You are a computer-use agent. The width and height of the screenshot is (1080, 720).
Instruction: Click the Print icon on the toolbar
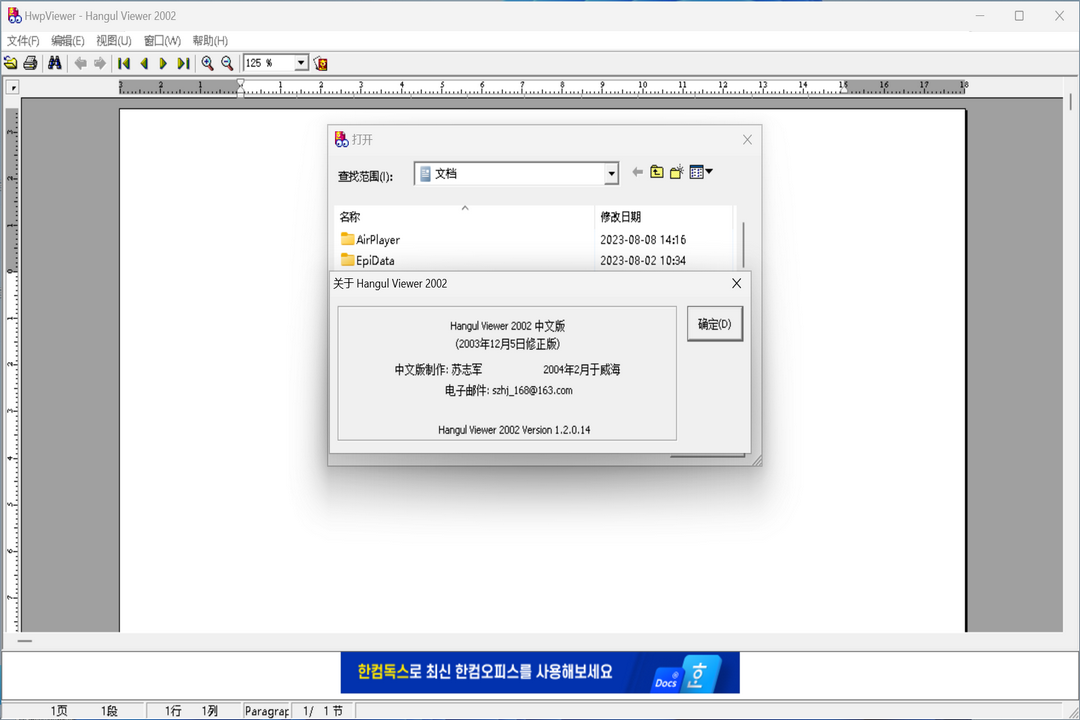point(30,62)
